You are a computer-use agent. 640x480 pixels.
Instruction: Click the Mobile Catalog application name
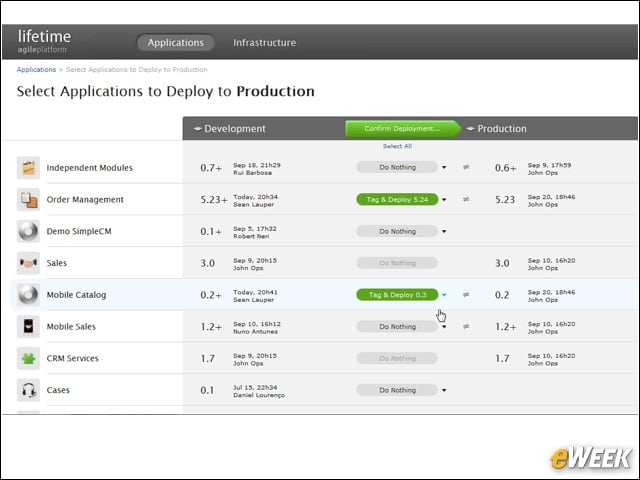(76, 295)
